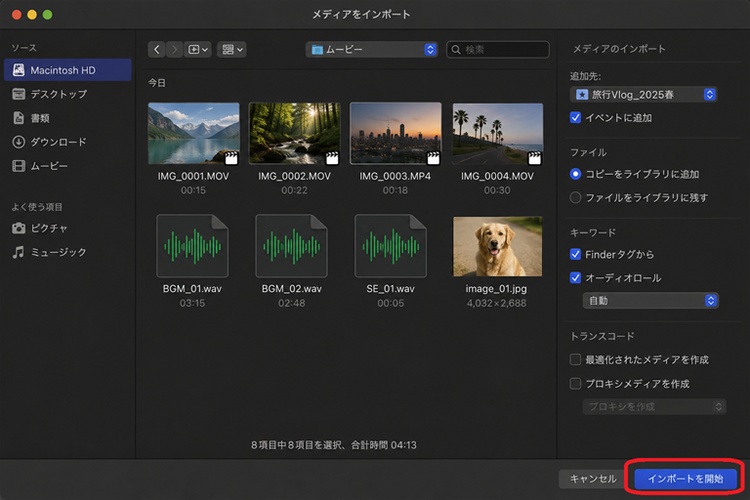This screenshot has width=750, height=500.
Task: Click the star event icon in 追加先 popup
Action: pyautogui.click(x=582, y=94)
